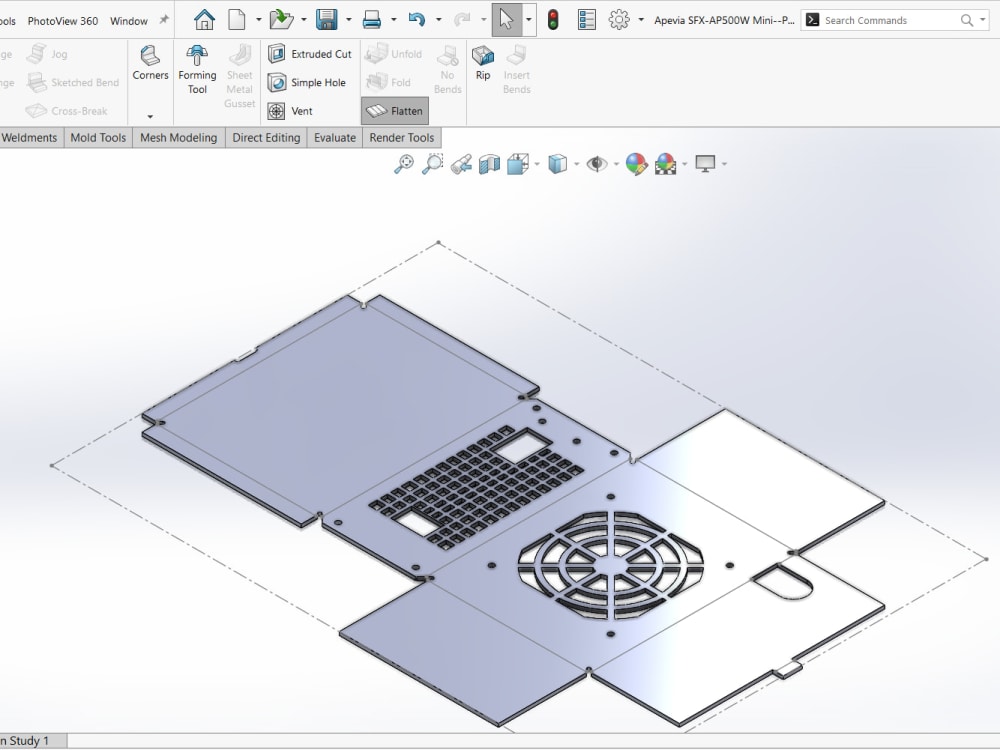Image resolution: width=1000 pixels, height=750 pixels.
Task: Expand the Corners flyout arrow
Action: pyautogui.click(x=151, y=117)
